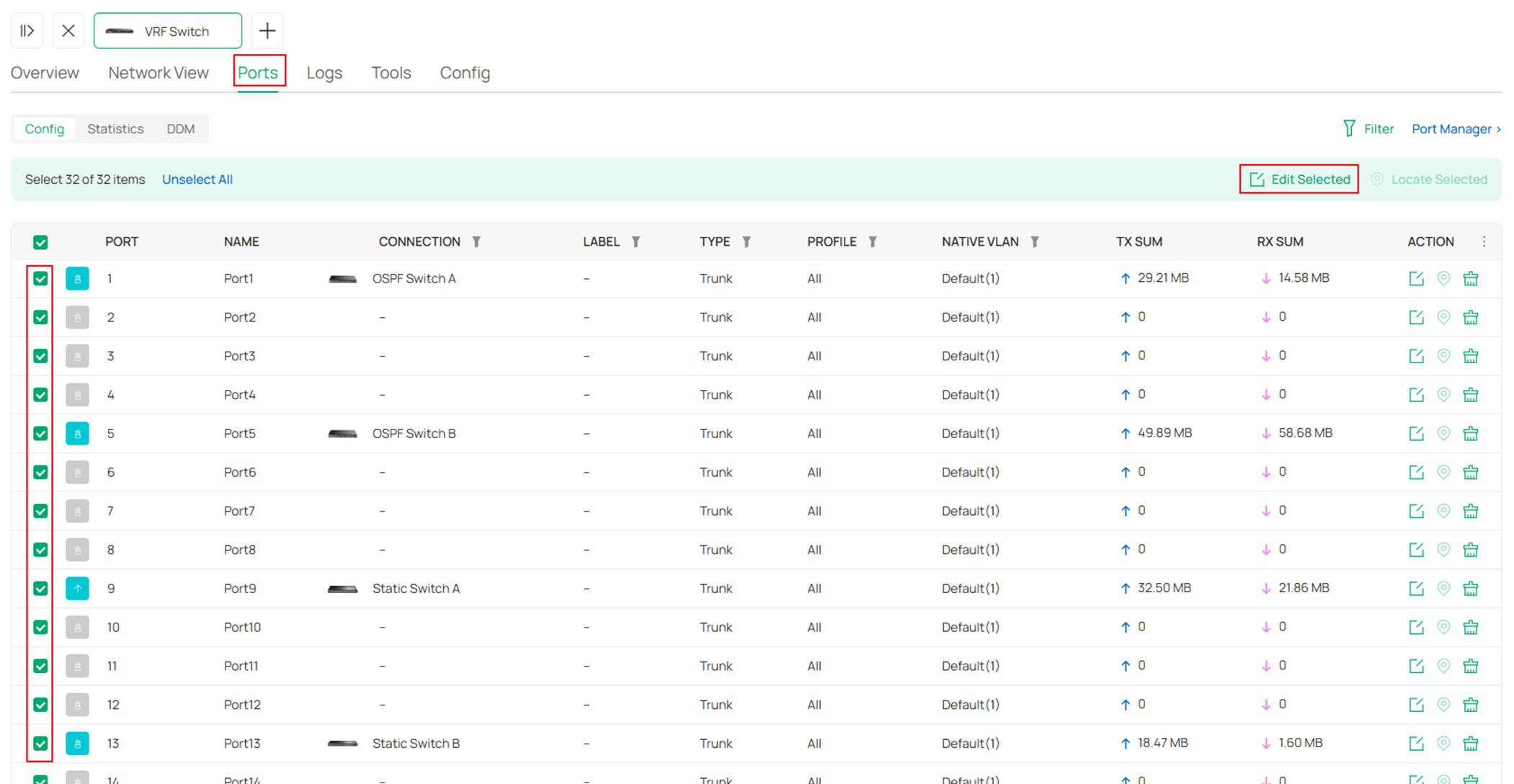
Task: Click the clear statistics broom icon for Port9
Action: 1471,588
